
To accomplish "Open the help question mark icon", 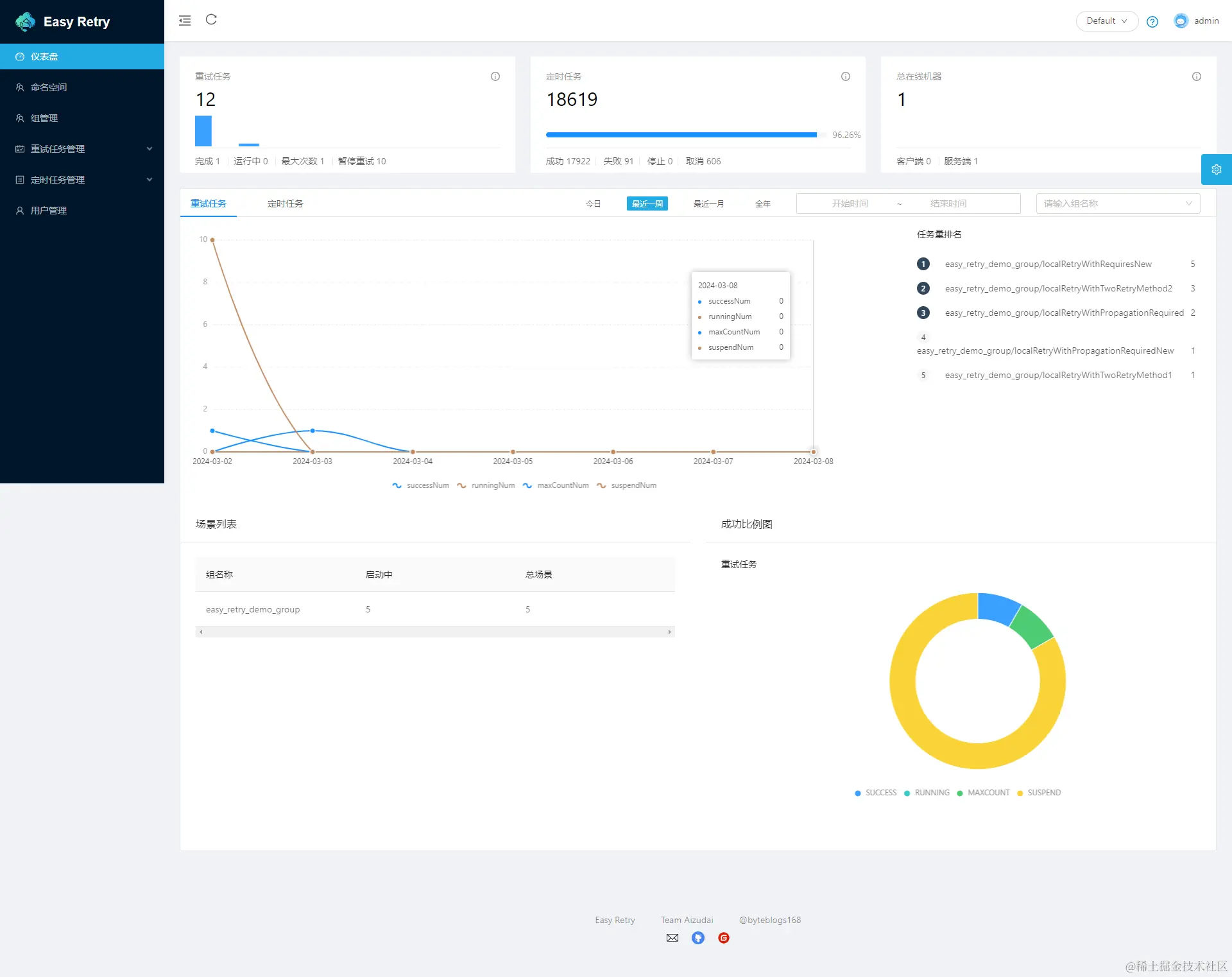I will (x=1152, y=22).
